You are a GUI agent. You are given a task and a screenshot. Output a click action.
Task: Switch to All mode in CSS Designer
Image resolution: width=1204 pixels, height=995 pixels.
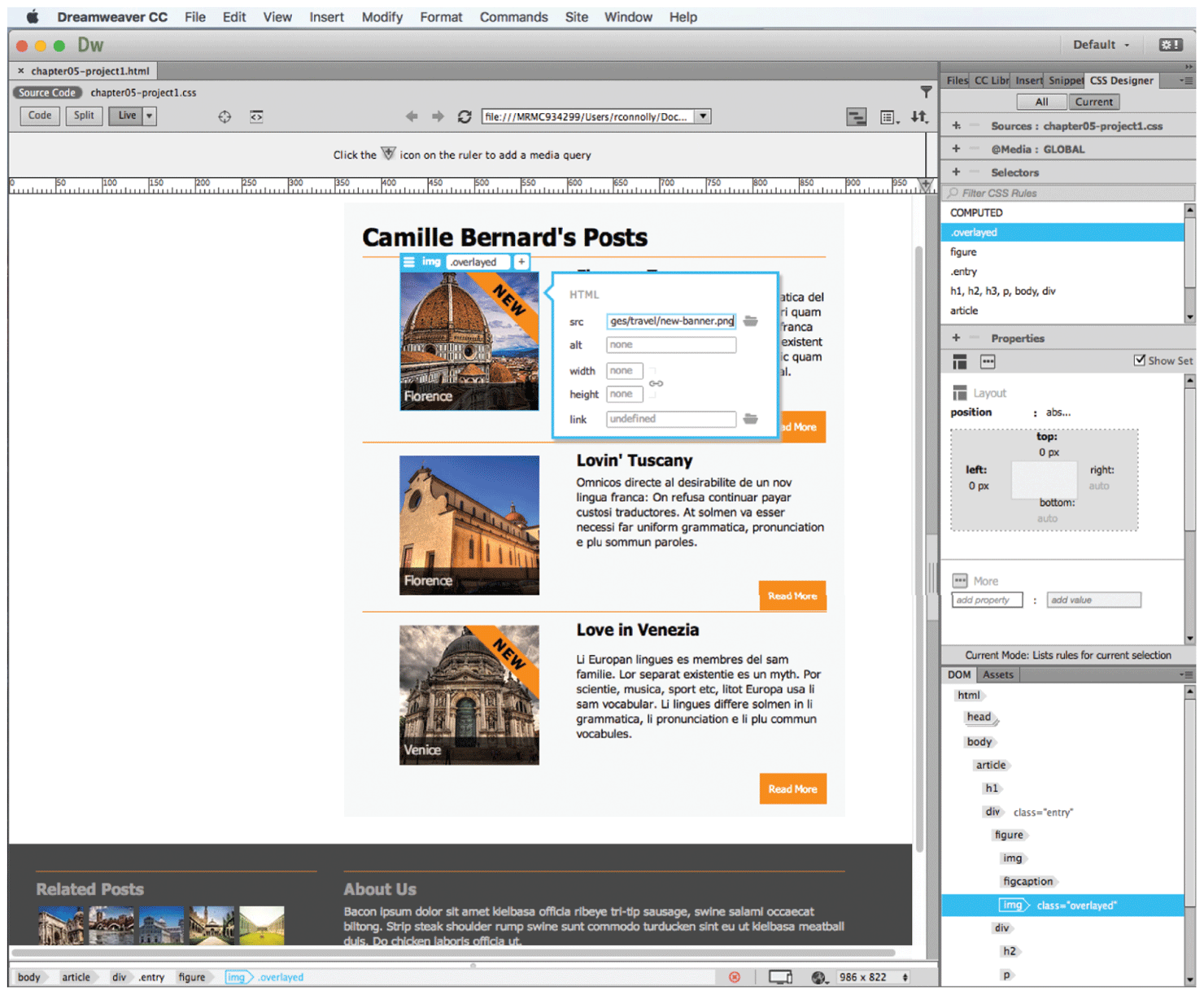coord(1041,102)
